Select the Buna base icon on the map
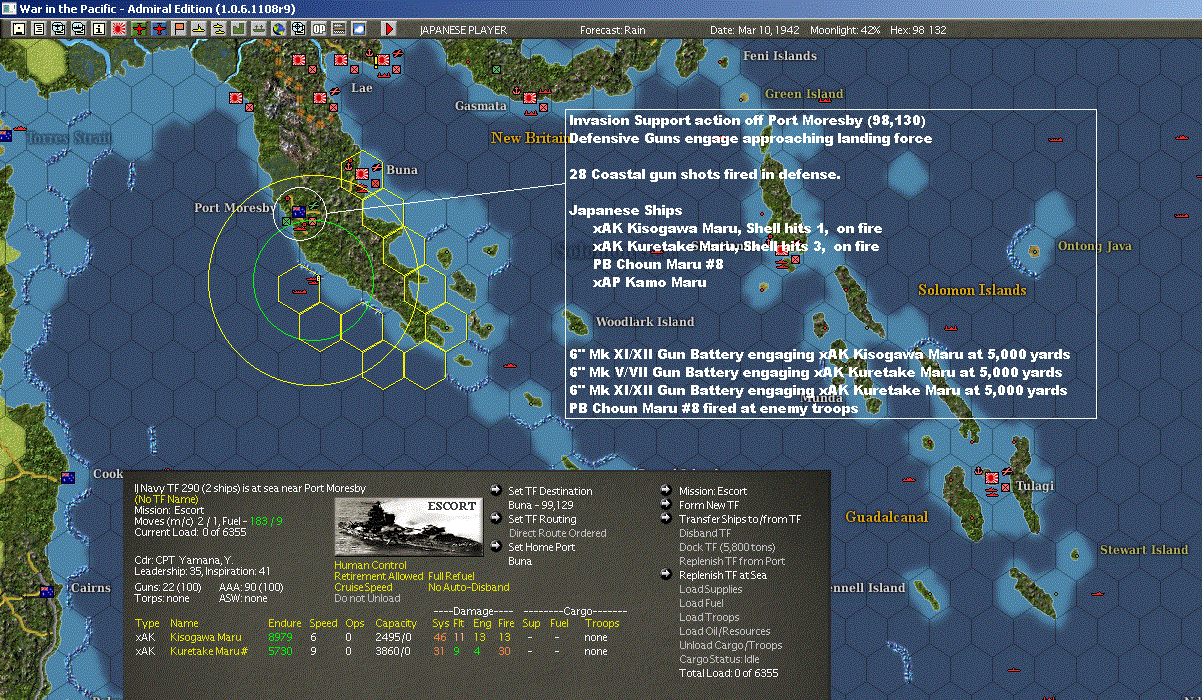The height and width of the screenshot is (700, 1202). 362,173
